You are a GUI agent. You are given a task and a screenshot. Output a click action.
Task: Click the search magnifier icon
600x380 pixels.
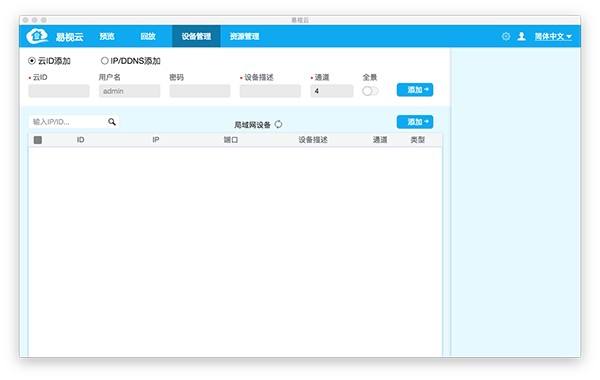point(112,122)
